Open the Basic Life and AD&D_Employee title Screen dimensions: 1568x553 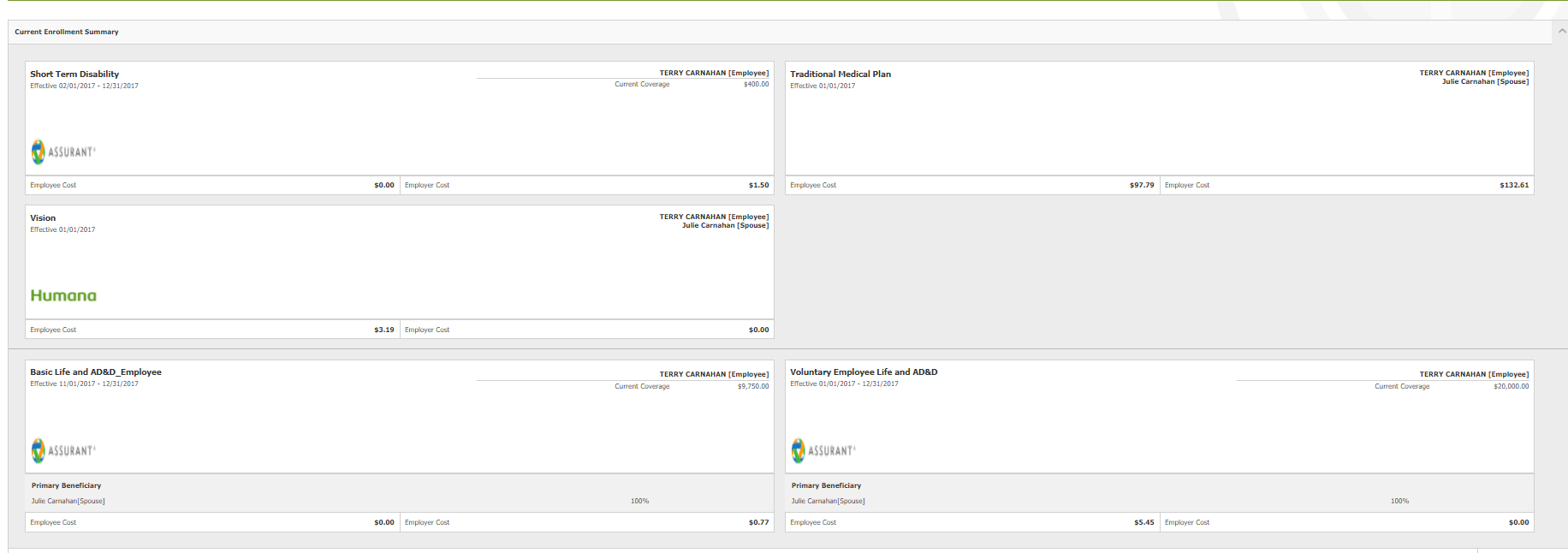(x=96, y=372)
